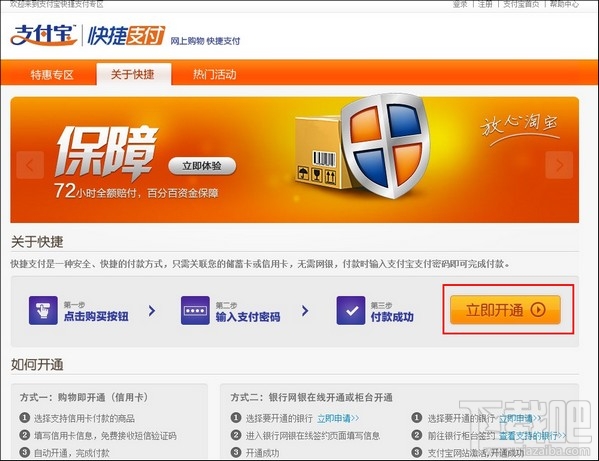Show previous banner with left arrow
599x461 pixels.
pyautogui.click(x=30, y=165)
